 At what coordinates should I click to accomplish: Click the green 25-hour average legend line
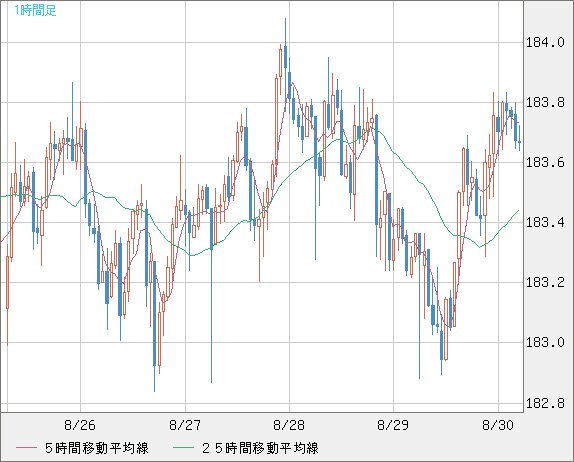coord(183,448)
